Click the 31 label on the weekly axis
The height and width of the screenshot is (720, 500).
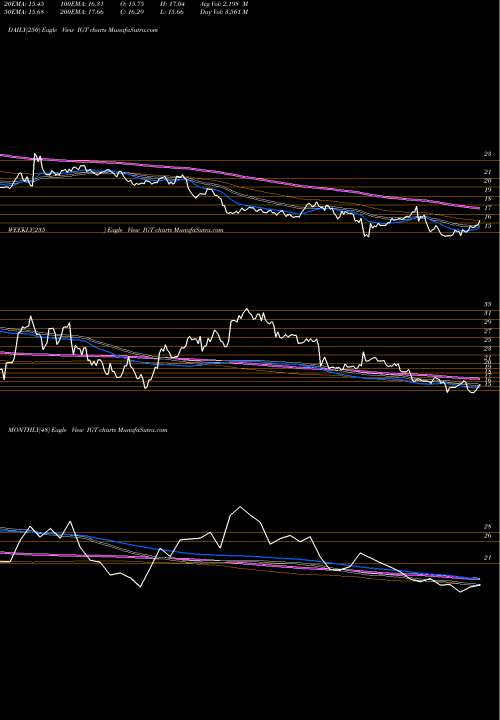(x=487, y=313)
